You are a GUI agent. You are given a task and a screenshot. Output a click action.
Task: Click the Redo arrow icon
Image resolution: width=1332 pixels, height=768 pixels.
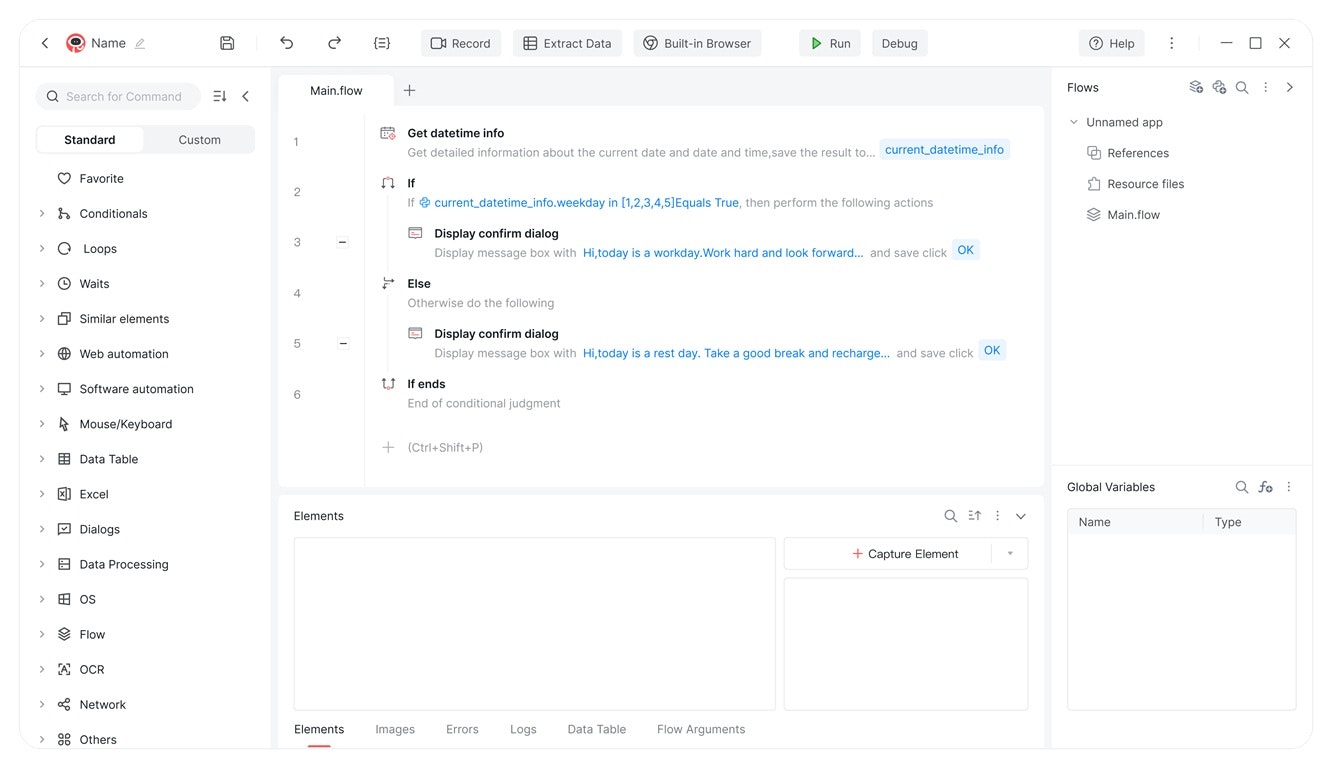[334, 43]
